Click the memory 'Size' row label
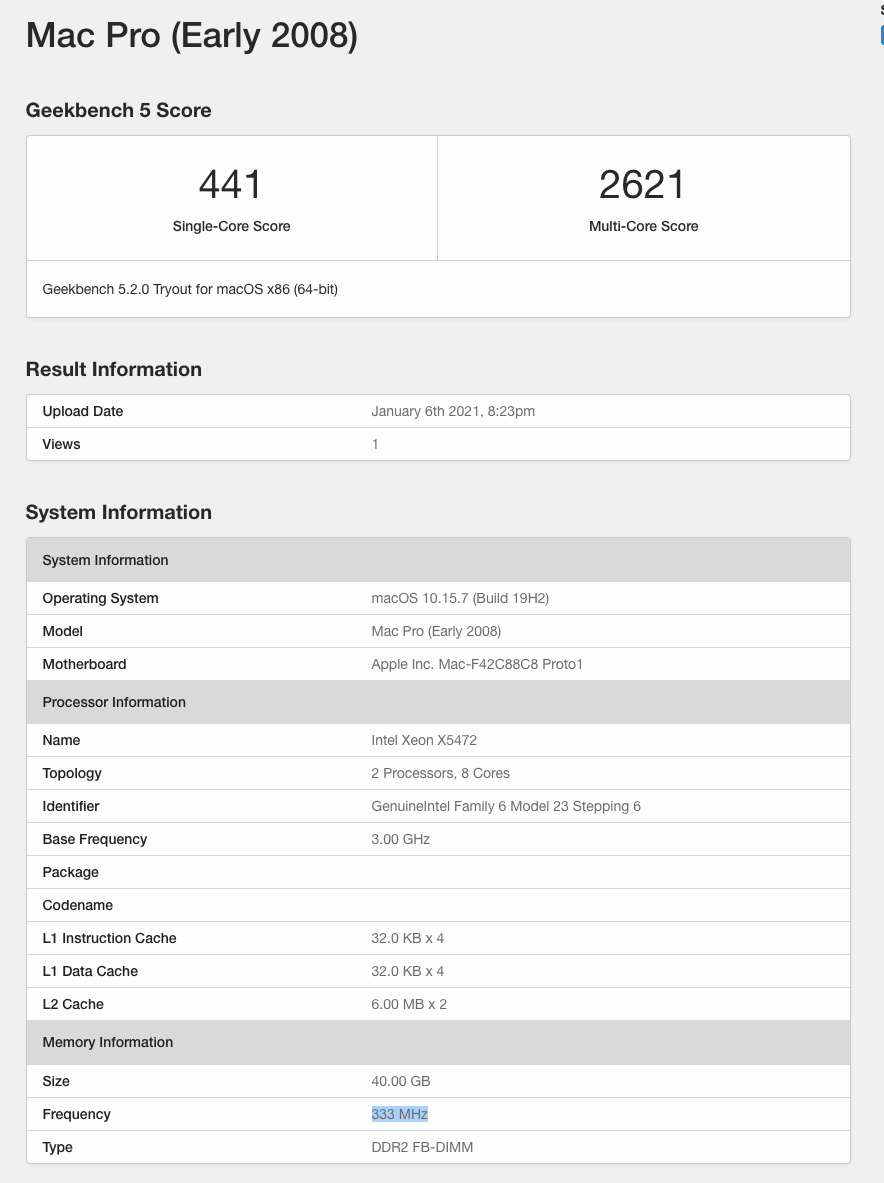Image resolution: width=884 pixels, height=1183 pixels. (56, 1081)
